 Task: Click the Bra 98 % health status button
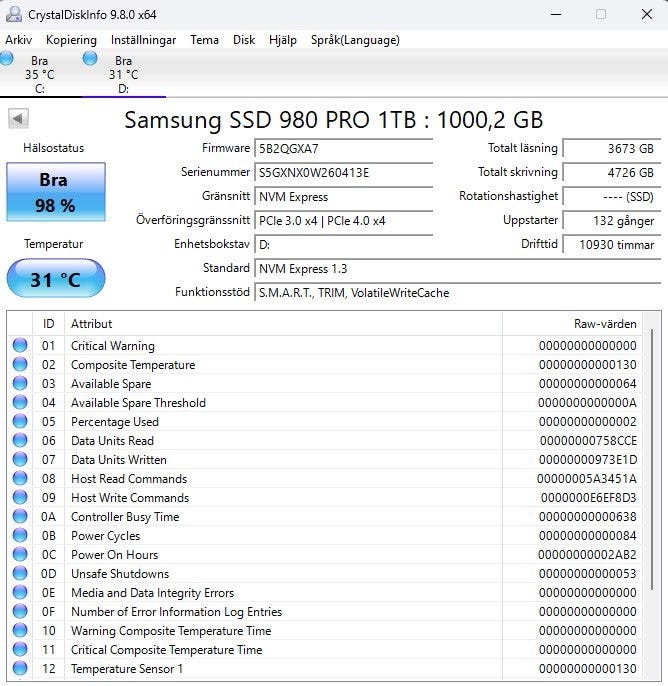pos(55,193)
